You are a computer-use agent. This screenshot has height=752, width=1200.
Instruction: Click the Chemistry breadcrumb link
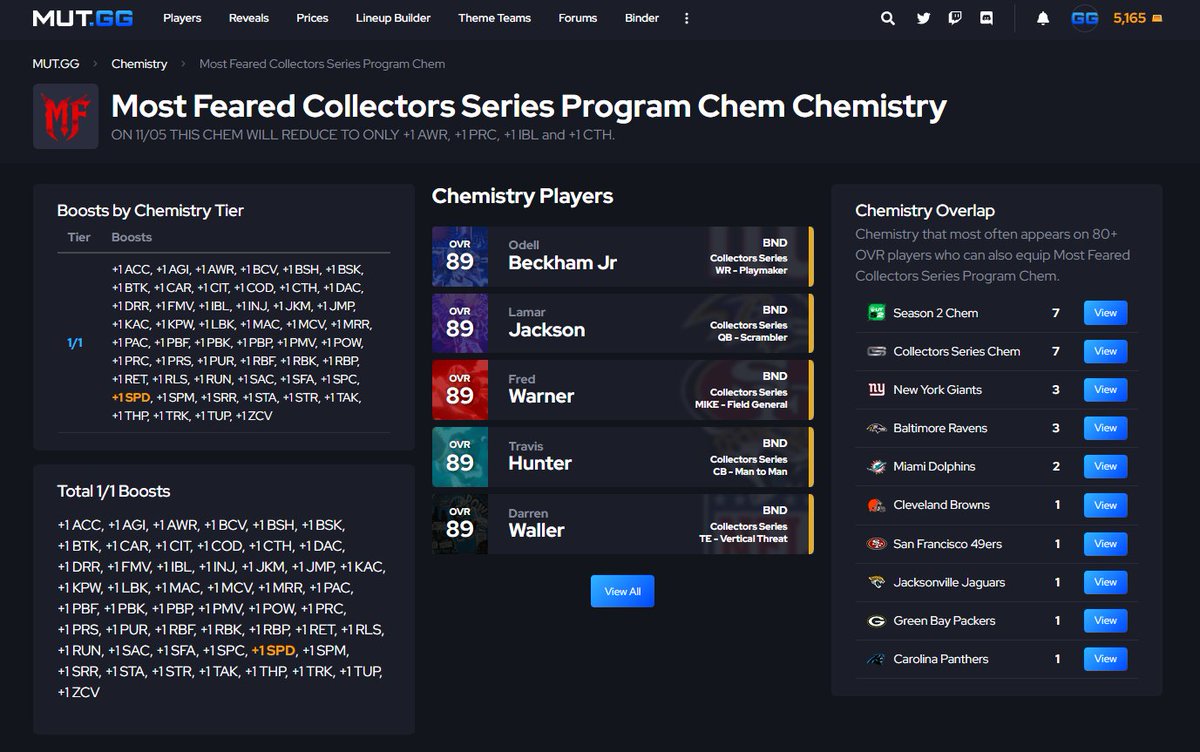(x=139, y=64)
